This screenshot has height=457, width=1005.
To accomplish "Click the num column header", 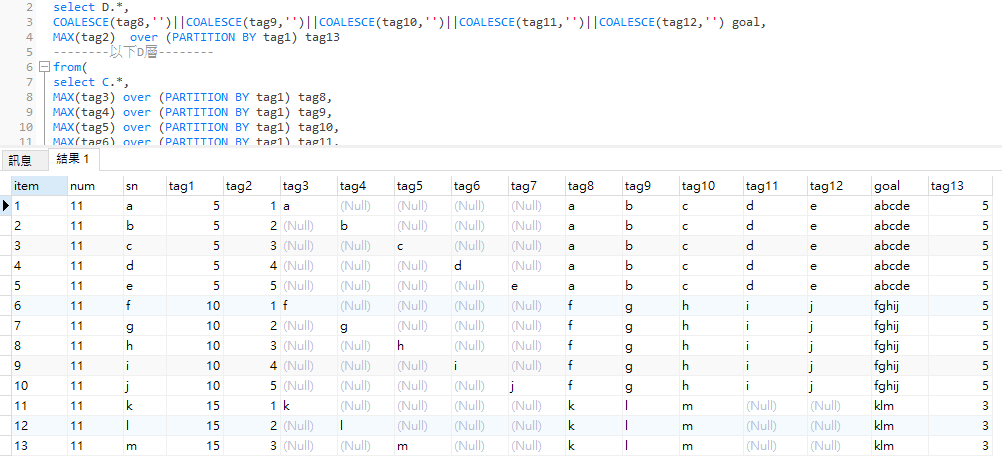I will pos(95,186).
